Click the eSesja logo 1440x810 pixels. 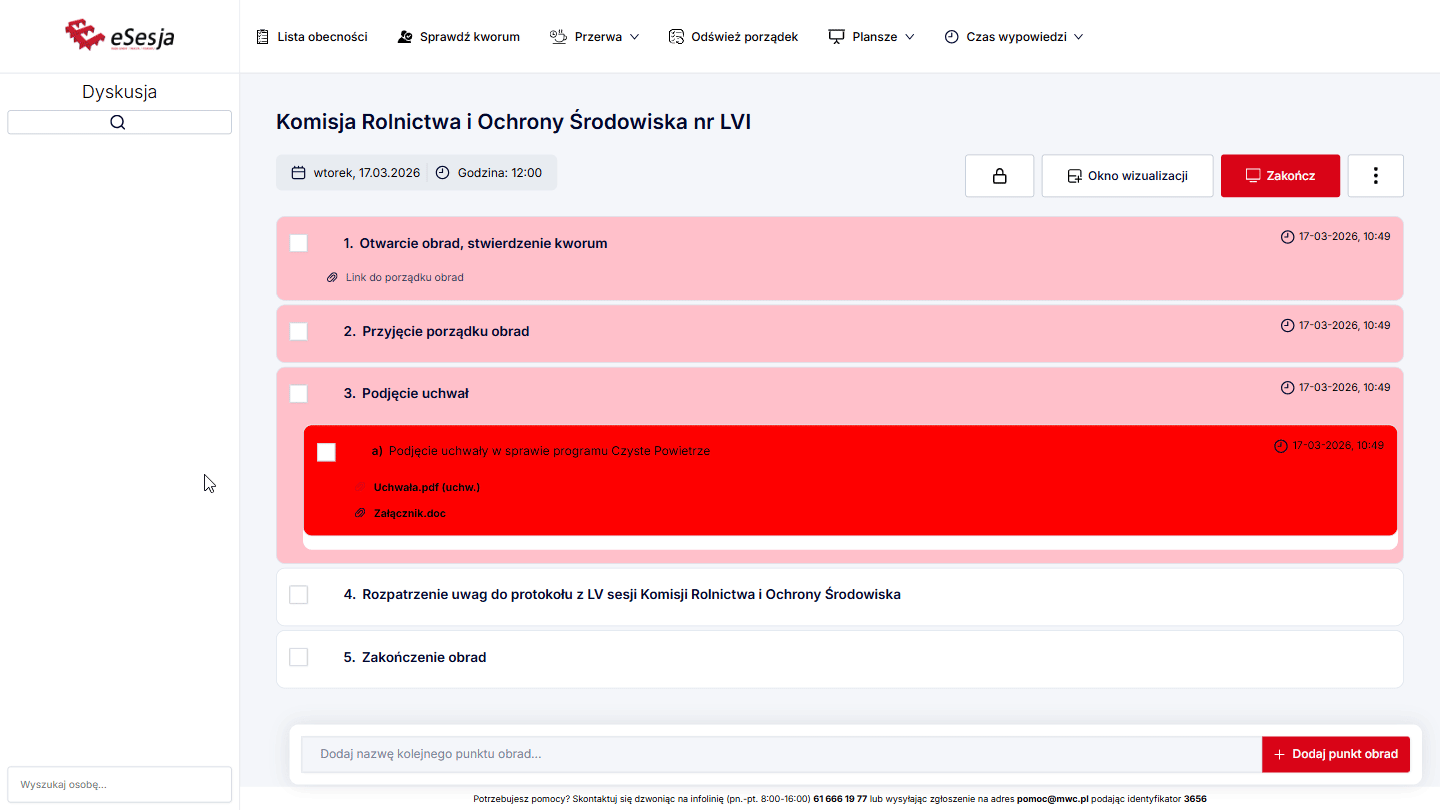click(119, 36)
